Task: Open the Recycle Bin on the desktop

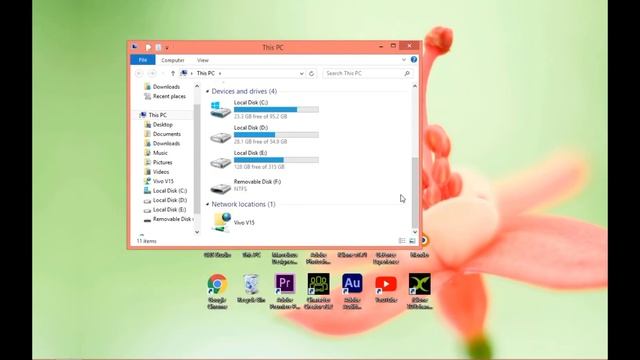Action: pos(251,284)
